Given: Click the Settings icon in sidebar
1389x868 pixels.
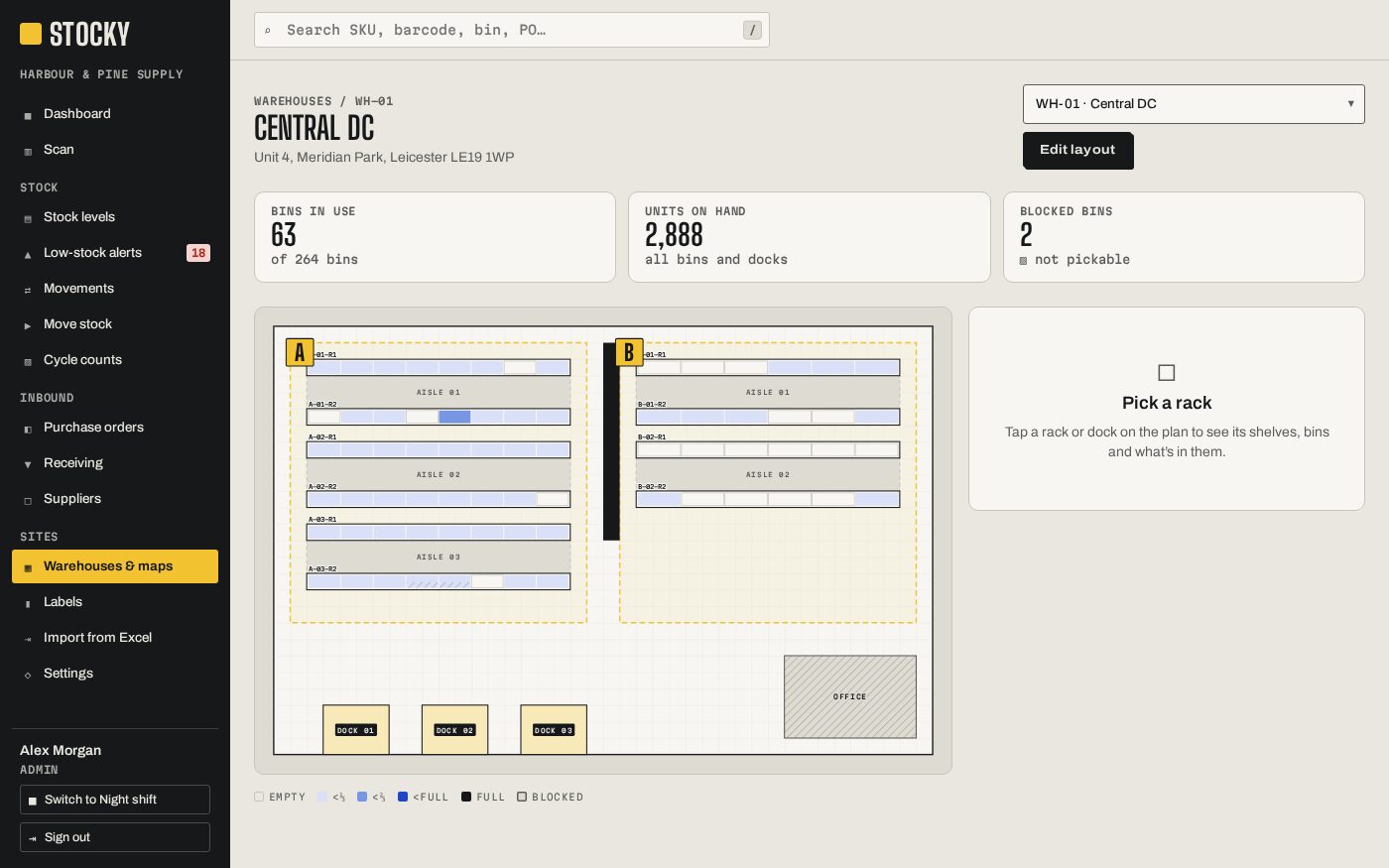Looking at the screenshot, I should tap(28, 675).
